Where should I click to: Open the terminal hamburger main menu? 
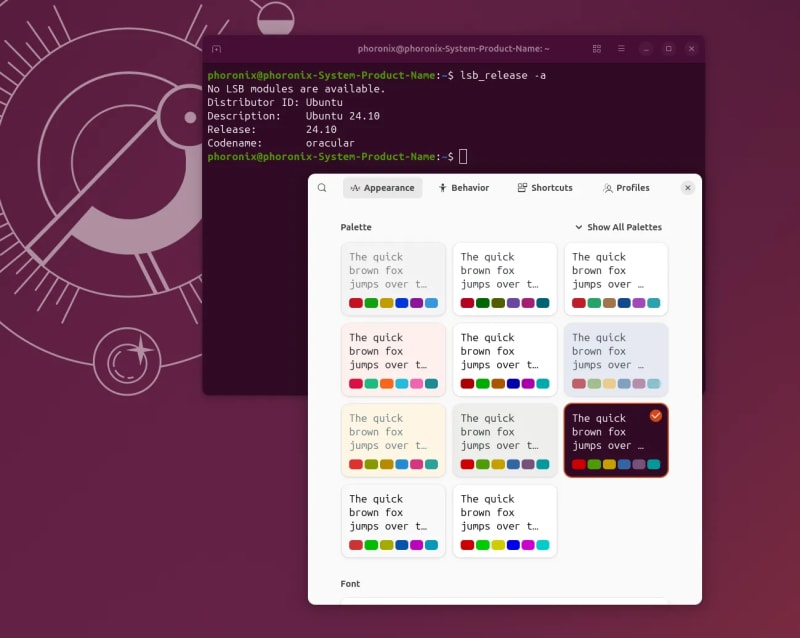coord(621,48)
